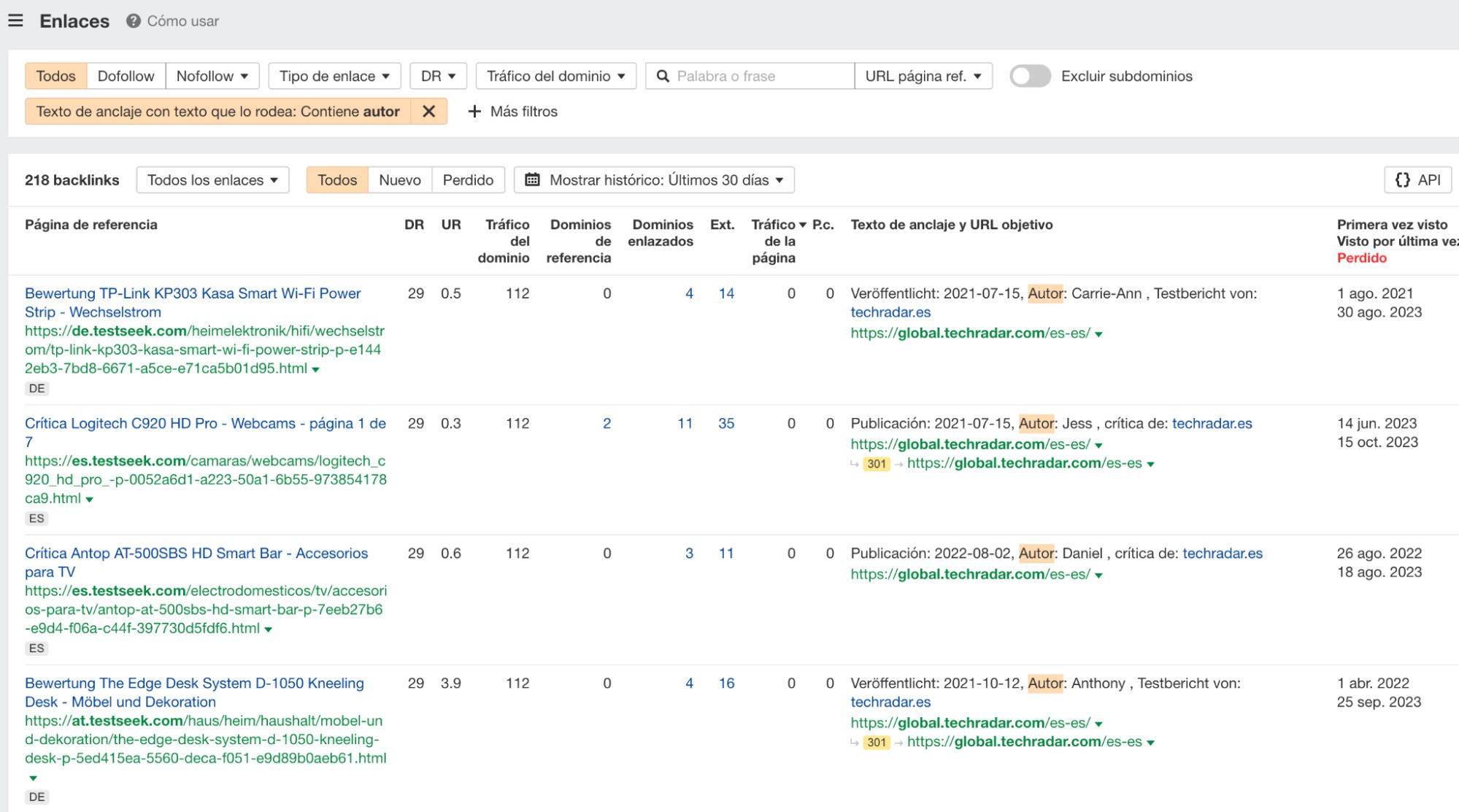Image resolution: width=1459 pixels, height=812 pixels.
Task: Click calendar icon in Mostrar histórico
Action: [533, 180]
